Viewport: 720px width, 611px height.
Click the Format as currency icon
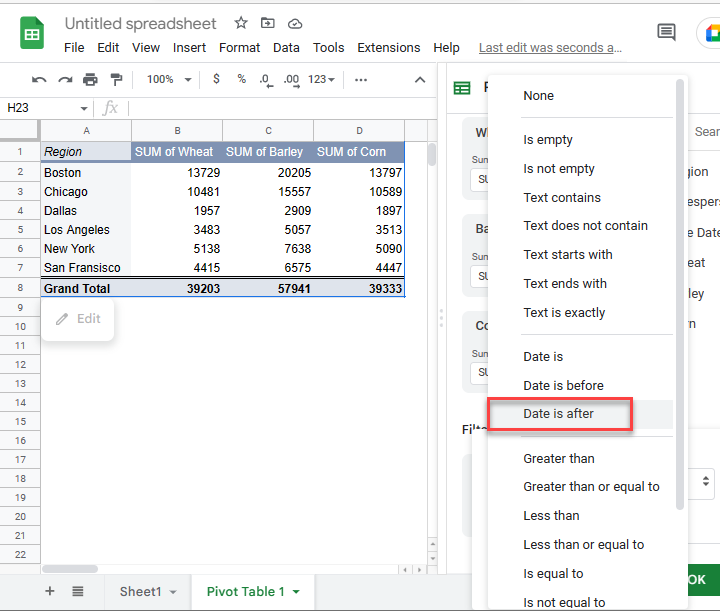(216, 80)
